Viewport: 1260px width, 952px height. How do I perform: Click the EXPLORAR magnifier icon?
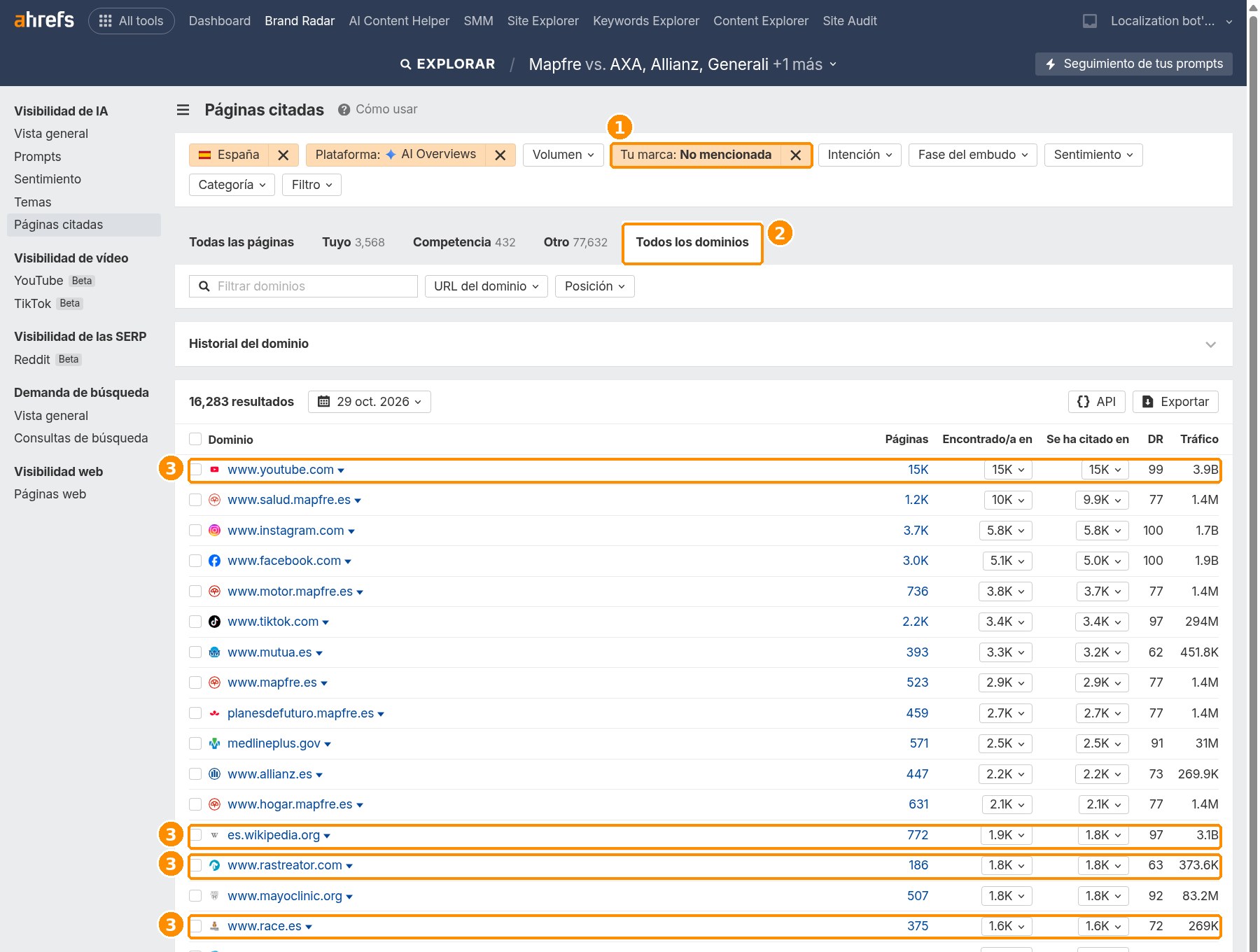[x=405, y=64]
